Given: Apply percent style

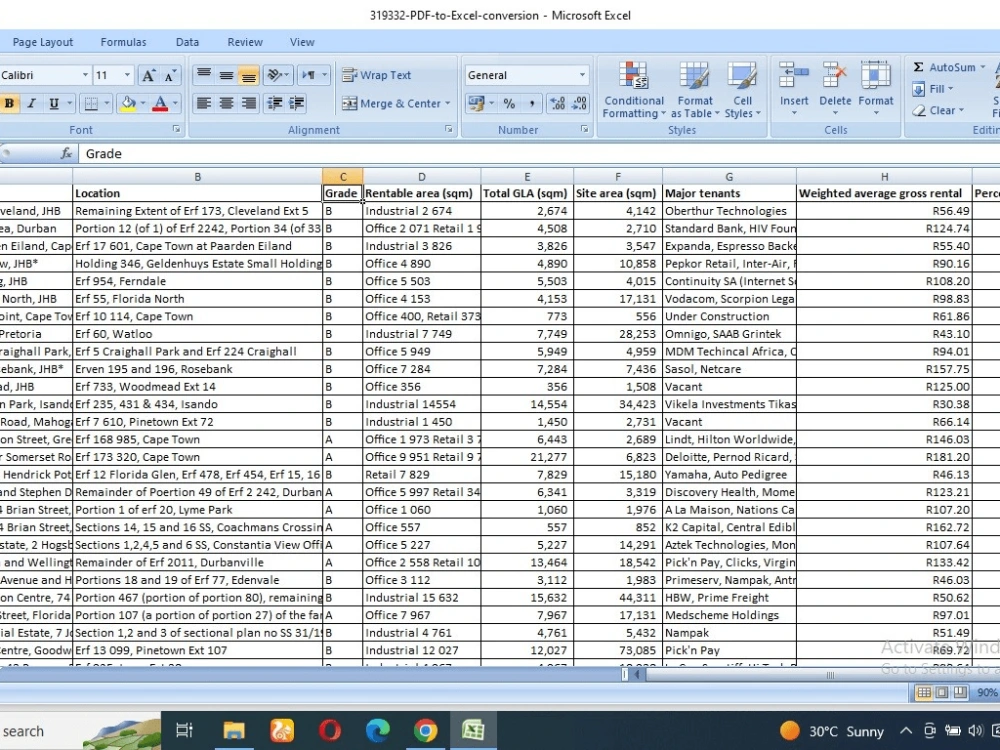Looking at the screenshot, I should tap(509, 103).
